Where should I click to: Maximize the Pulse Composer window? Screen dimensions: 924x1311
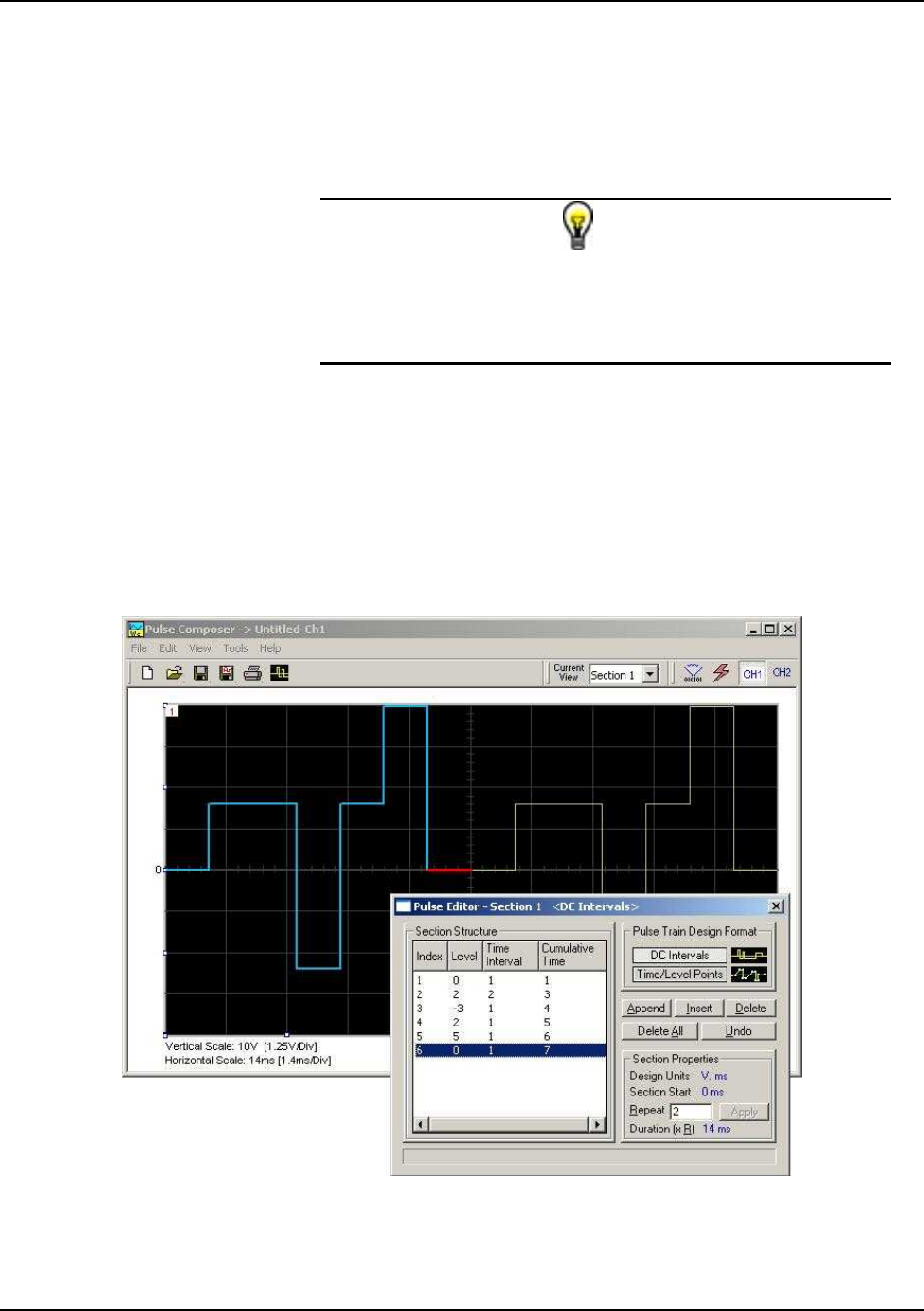[x=769, y=630]
